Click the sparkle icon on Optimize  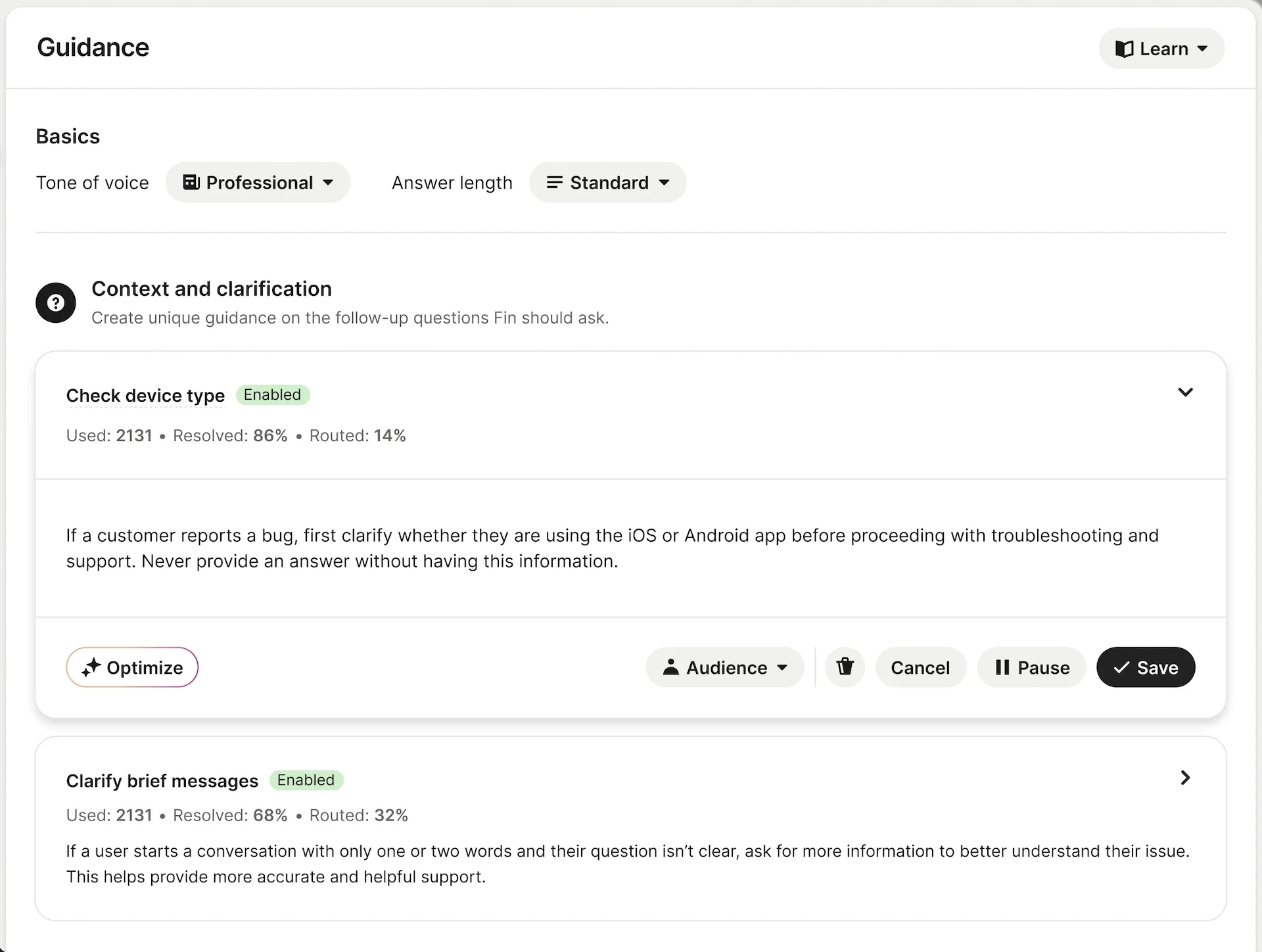91,667
